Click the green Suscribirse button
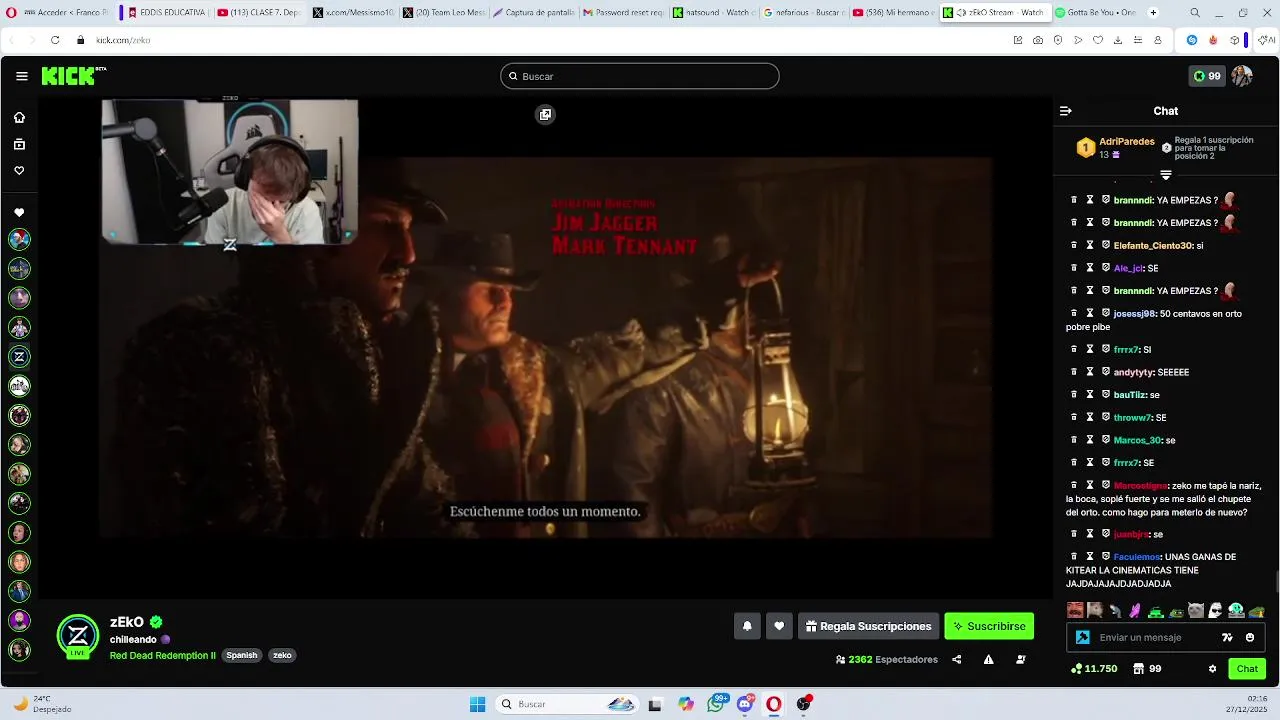The width and height of the screenshot is (1280, 720). pyautogui.click(x=989, y=626)
